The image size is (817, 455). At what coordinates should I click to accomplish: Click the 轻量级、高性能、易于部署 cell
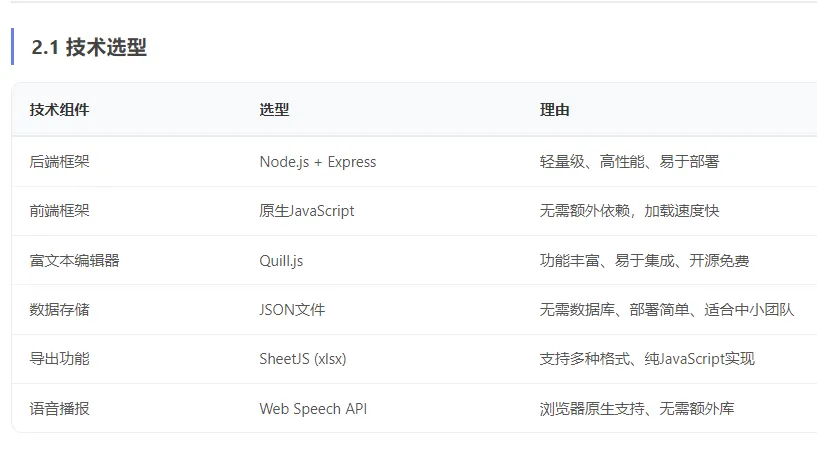(x=629, y=162)
